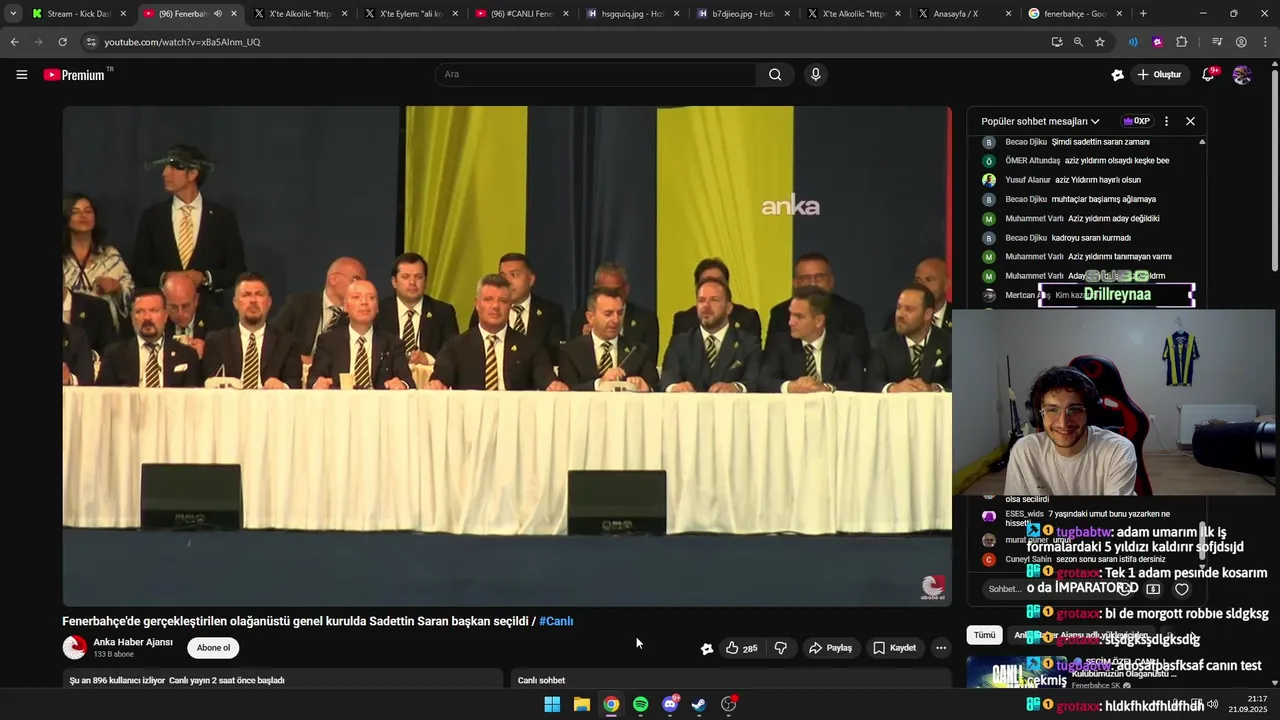
Task: Open live chat options three-dot menu
Action: pyautogui.click(x=1166, y=121)
